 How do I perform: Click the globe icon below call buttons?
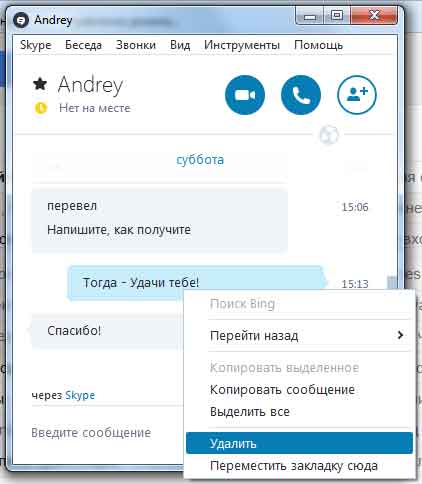(329, 135)
